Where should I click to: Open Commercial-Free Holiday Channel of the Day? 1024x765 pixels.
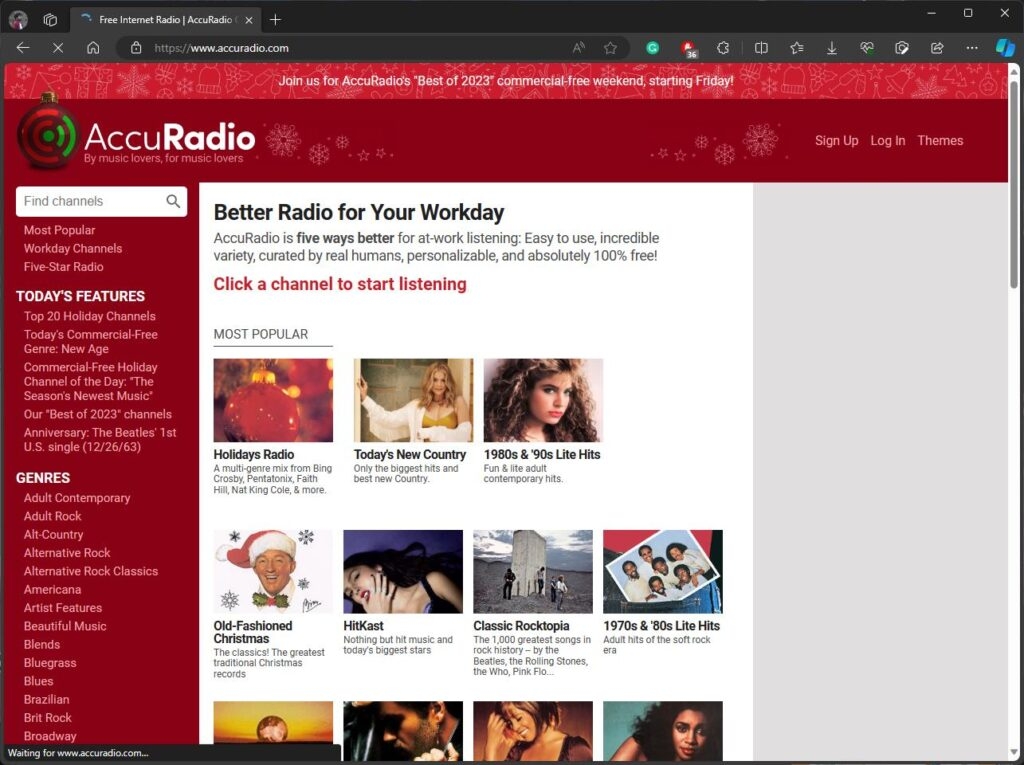(90, 382)
